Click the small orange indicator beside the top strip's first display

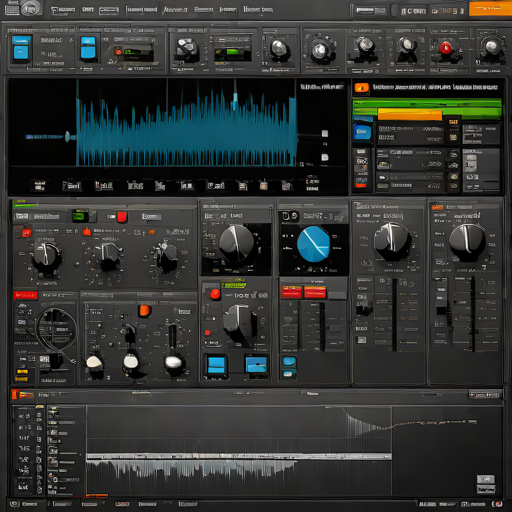click(x=118, y=52)
